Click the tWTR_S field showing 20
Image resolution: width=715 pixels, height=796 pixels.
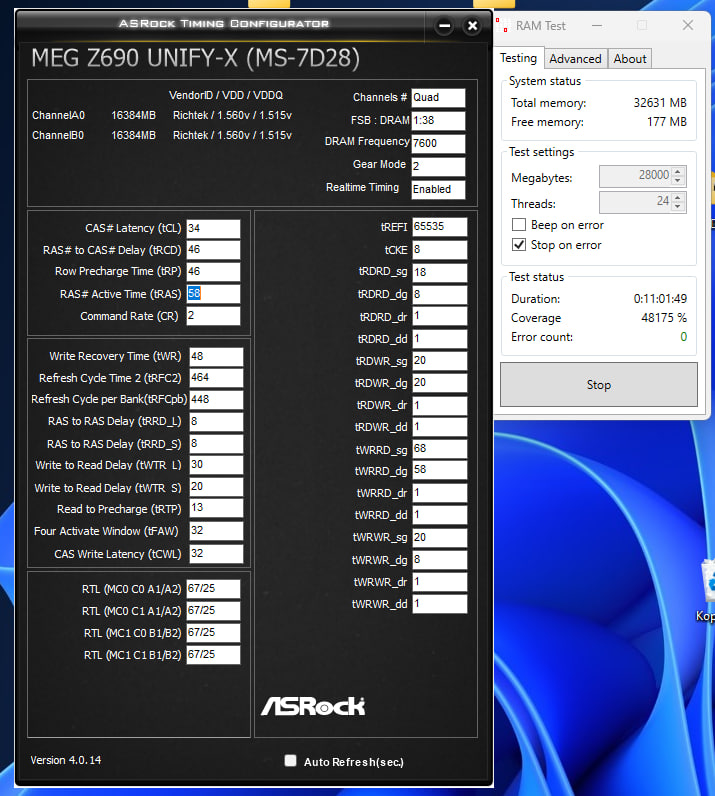[216, 487]
